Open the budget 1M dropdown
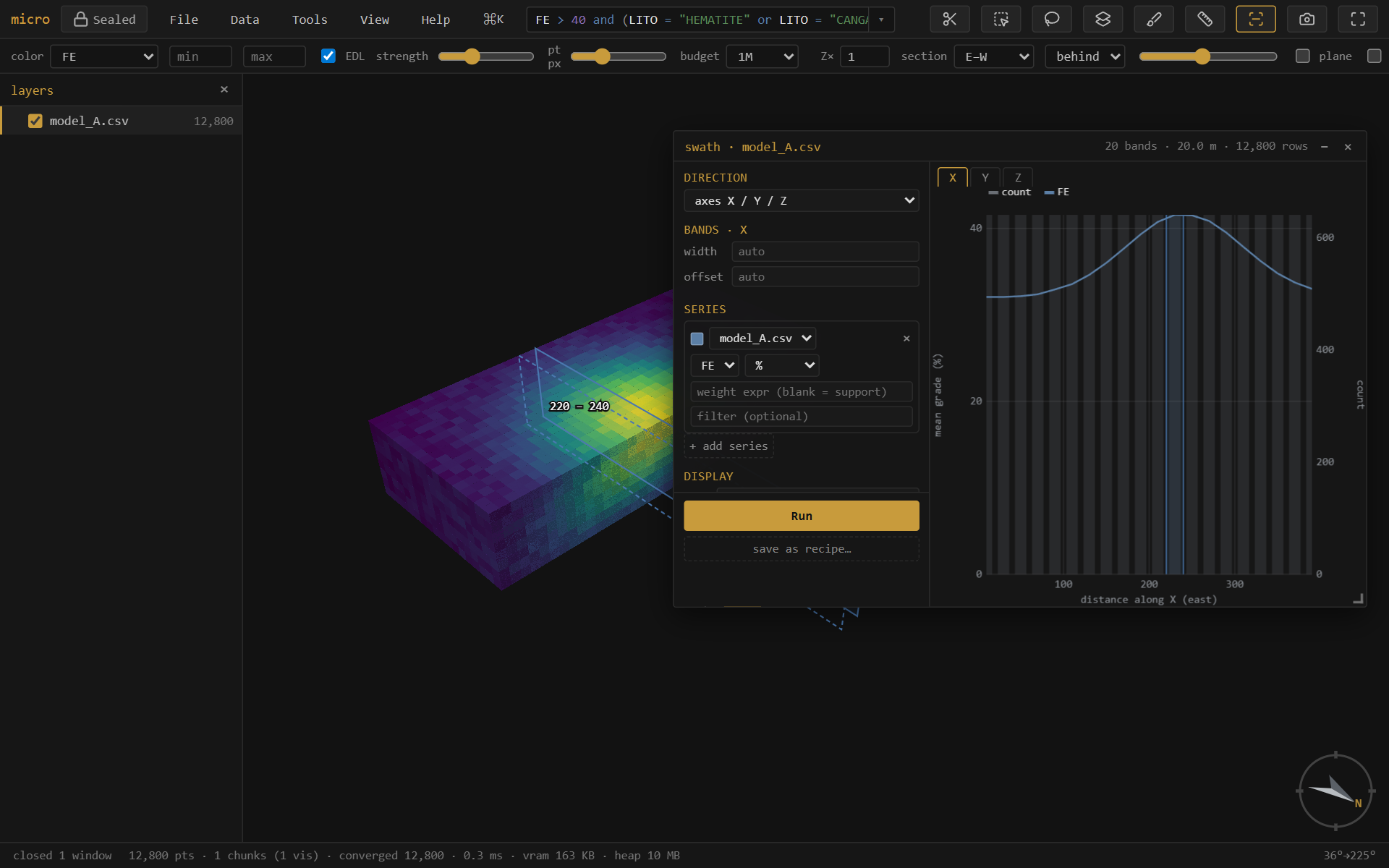 763,56
